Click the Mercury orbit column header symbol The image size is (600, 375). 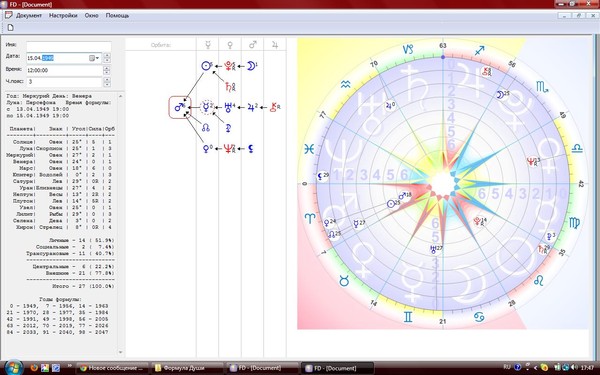point(208,45)
